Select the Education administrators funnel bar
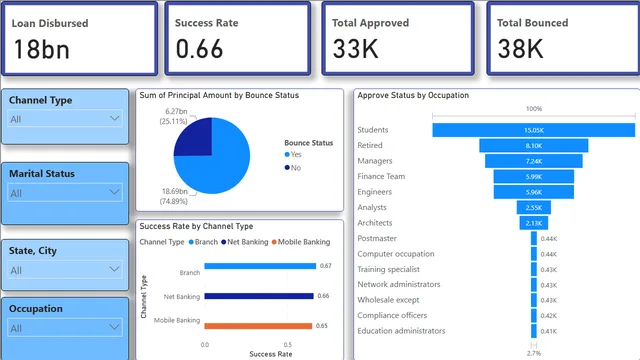Image resolution: width=640 pixels, height=360 pixels. click(533, 331)
